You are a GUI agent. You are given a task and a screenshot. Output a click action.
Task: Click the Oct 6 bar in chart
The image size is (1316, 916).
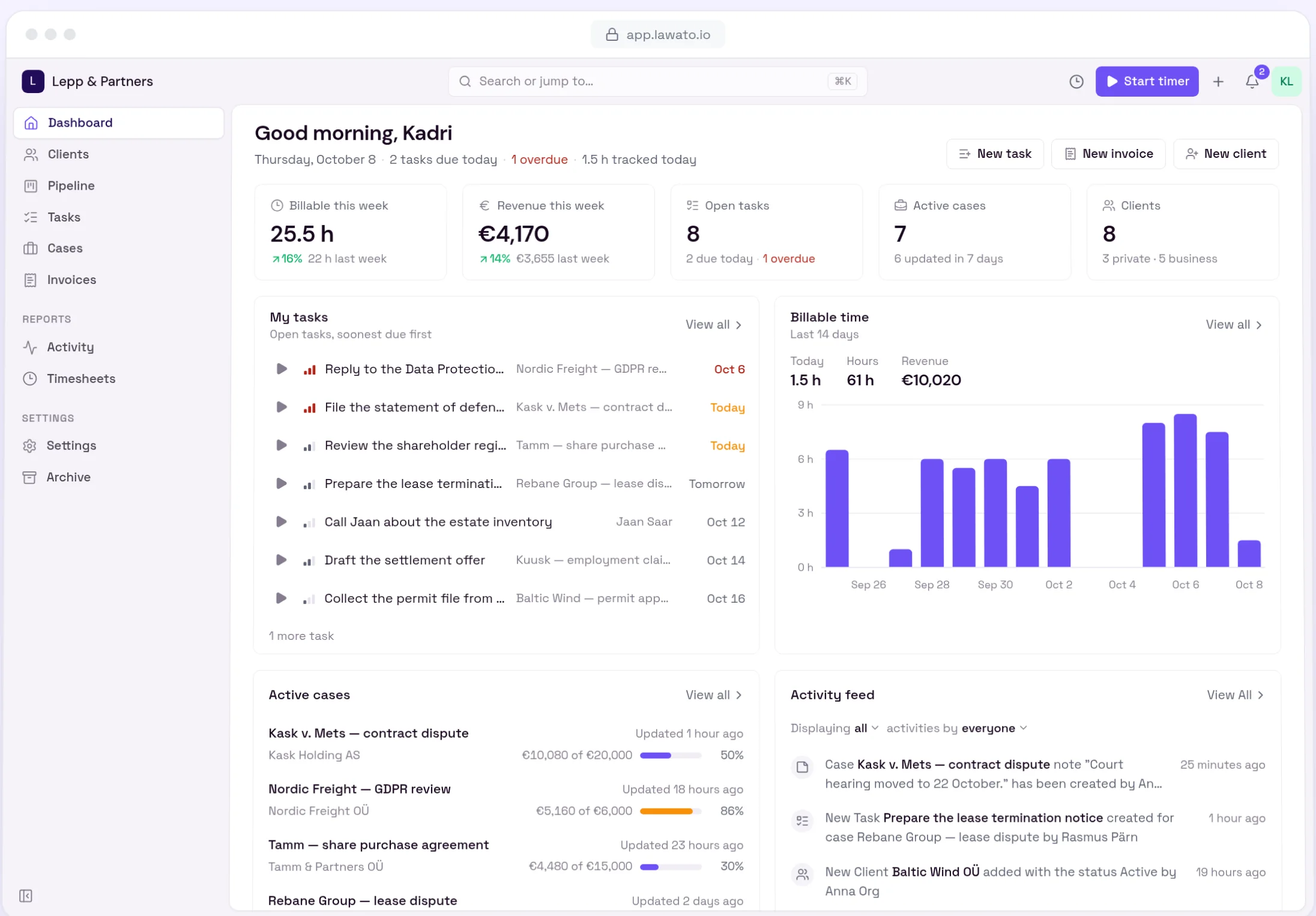(x=1185, y=490)
